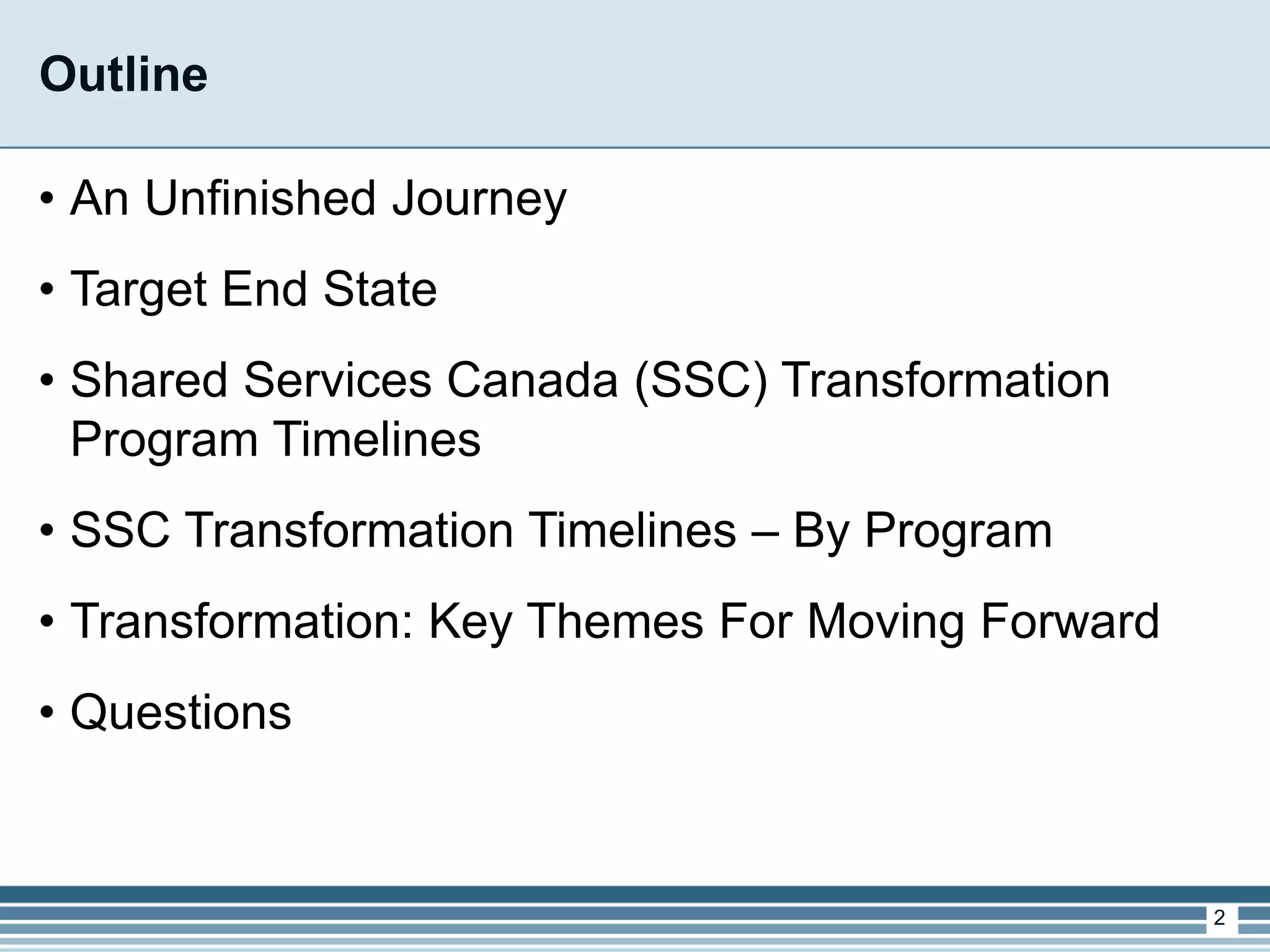1270x952 pixels.
Task: Click the "Program Timelines" wrapped line
Action: pyautogui.click(x=275, y=441)
